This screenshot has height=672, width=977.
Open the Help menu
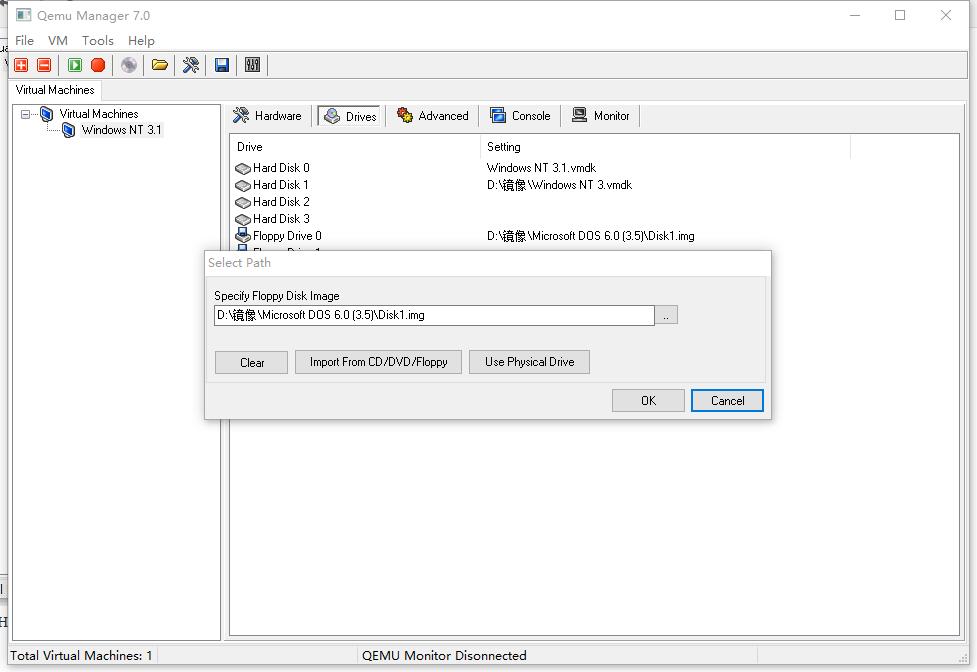tap(141, 40)
